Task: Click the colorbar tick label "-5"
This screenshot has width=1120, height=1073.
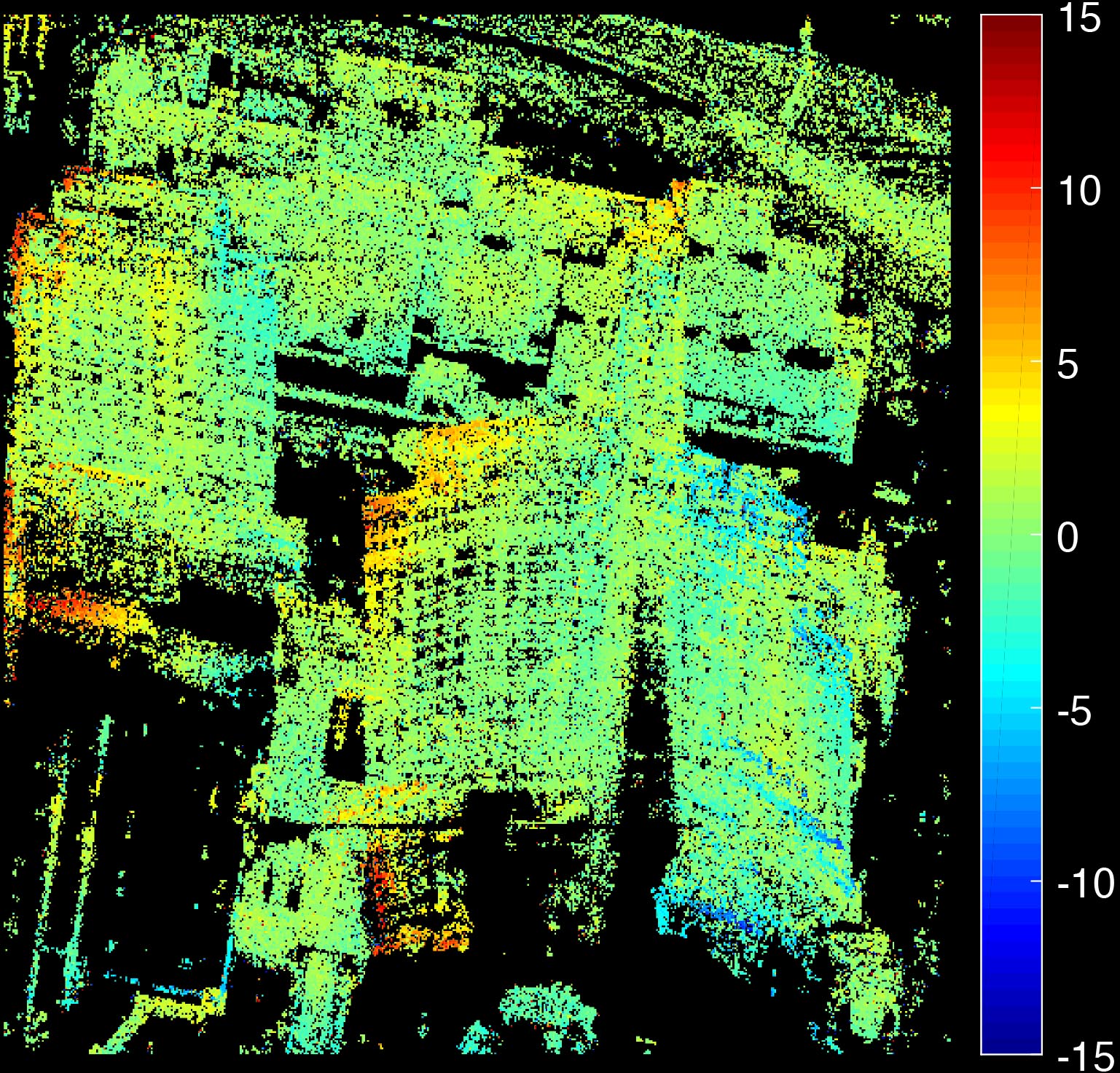Action: [1075, 710]
